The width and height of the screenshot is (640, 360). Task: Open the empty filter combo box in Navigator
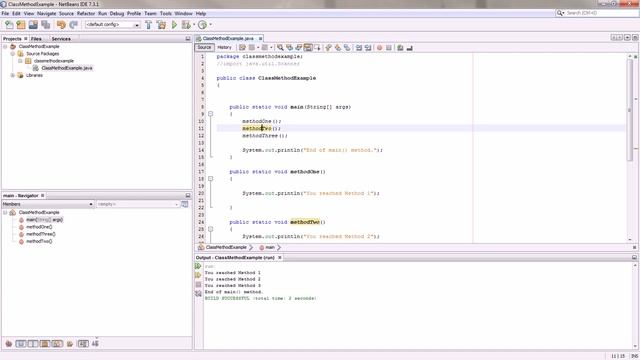[x=138, y=204]
